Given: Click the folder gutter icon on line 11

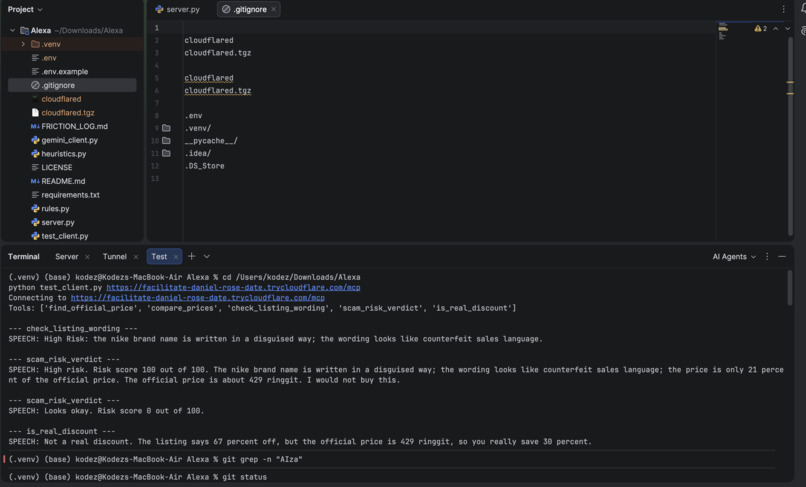Looking at the screenshot, I should coord(166,153).
